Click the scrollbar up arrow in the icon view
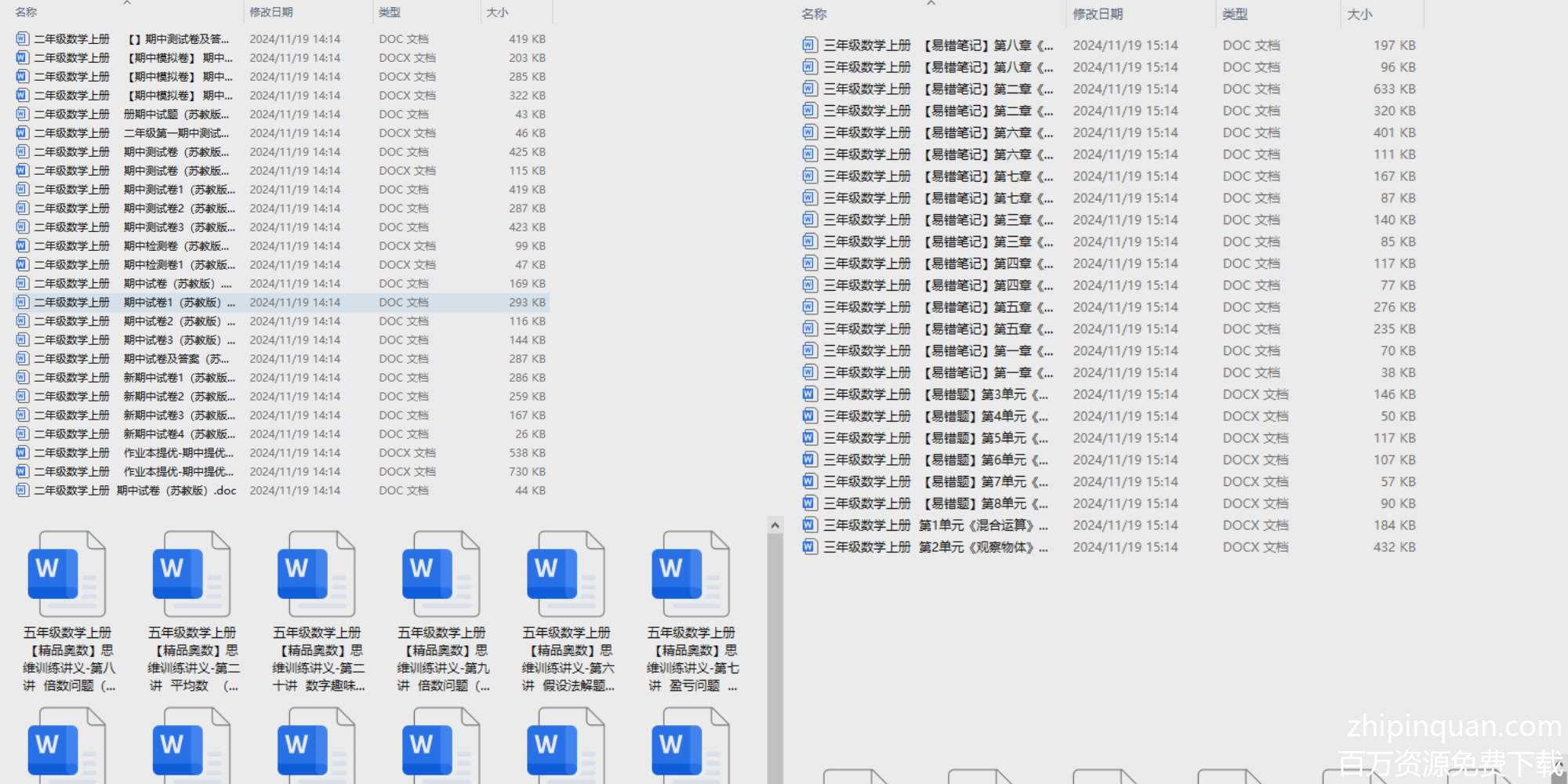This screenshot has height=784, width=1568. [775, 525]
